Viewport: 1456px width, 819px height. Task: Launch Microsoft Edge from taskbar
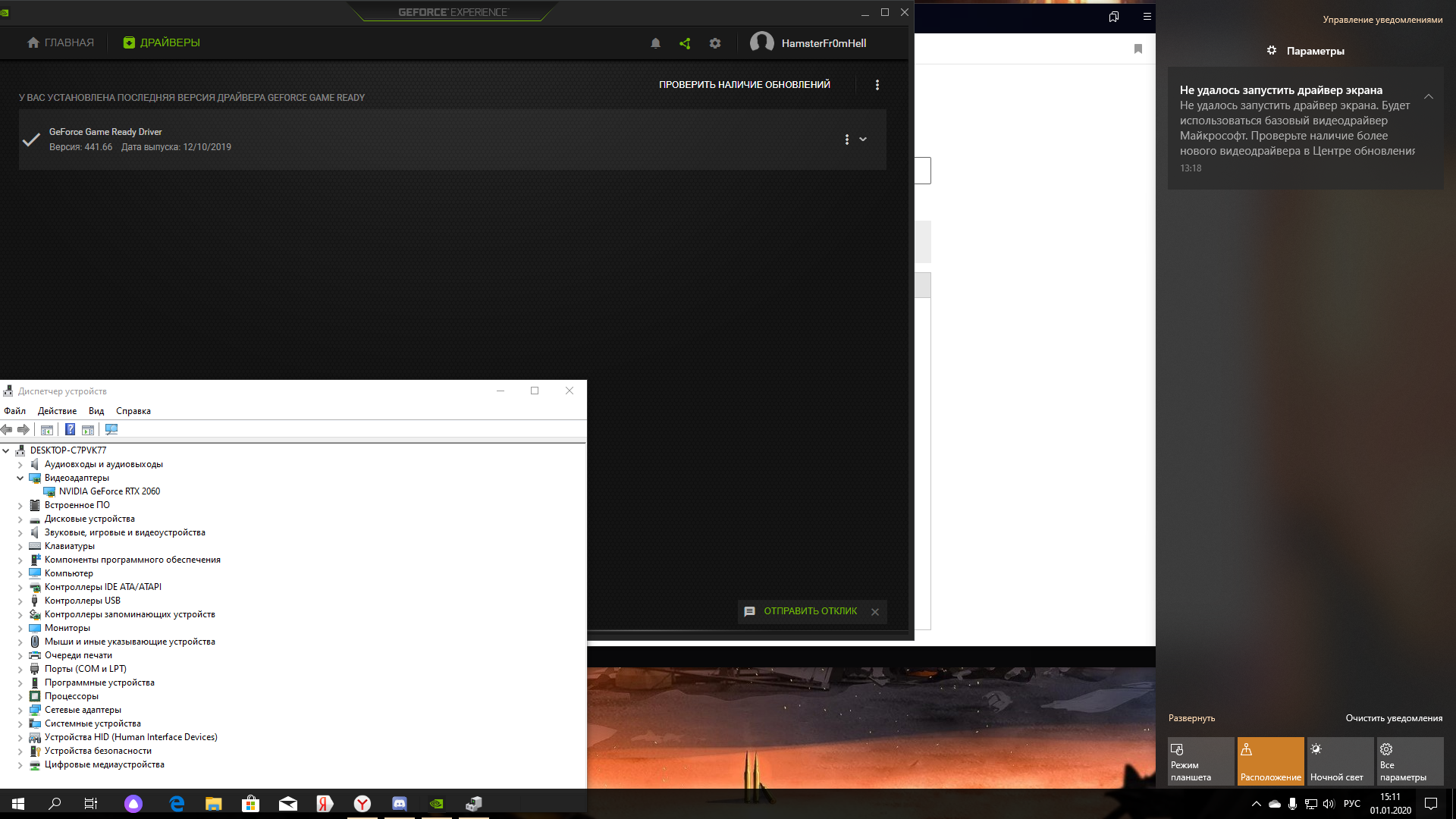pos(177,804)
